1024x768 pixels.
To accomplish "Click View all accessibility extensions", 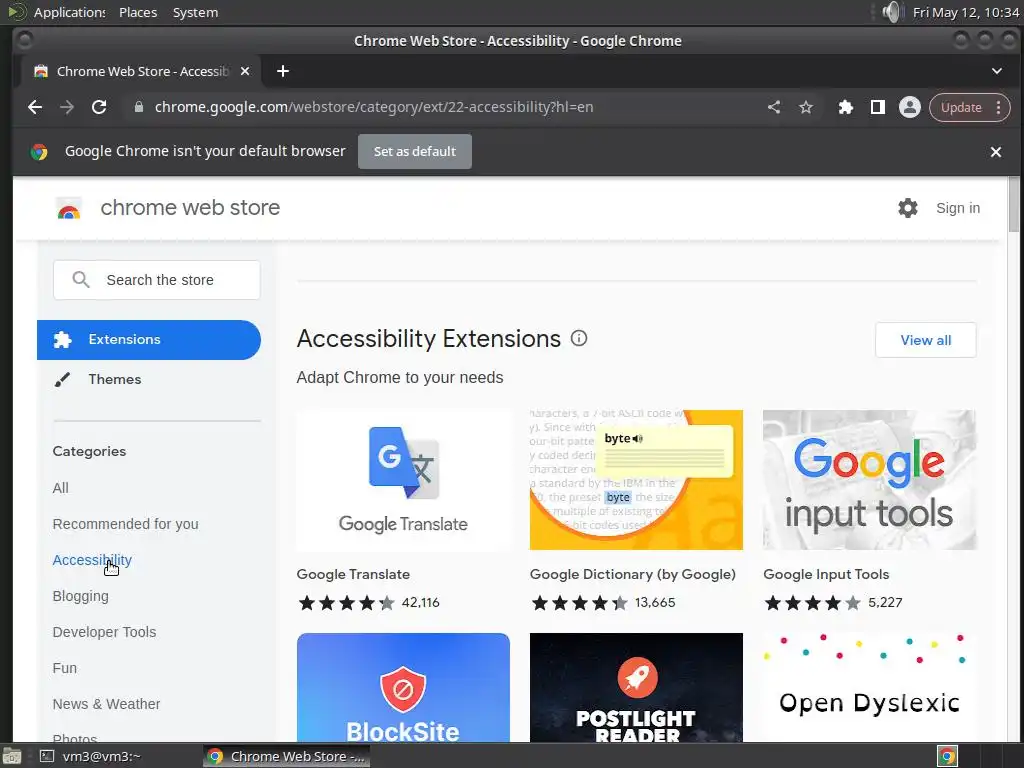I will [x=925, y=340].
